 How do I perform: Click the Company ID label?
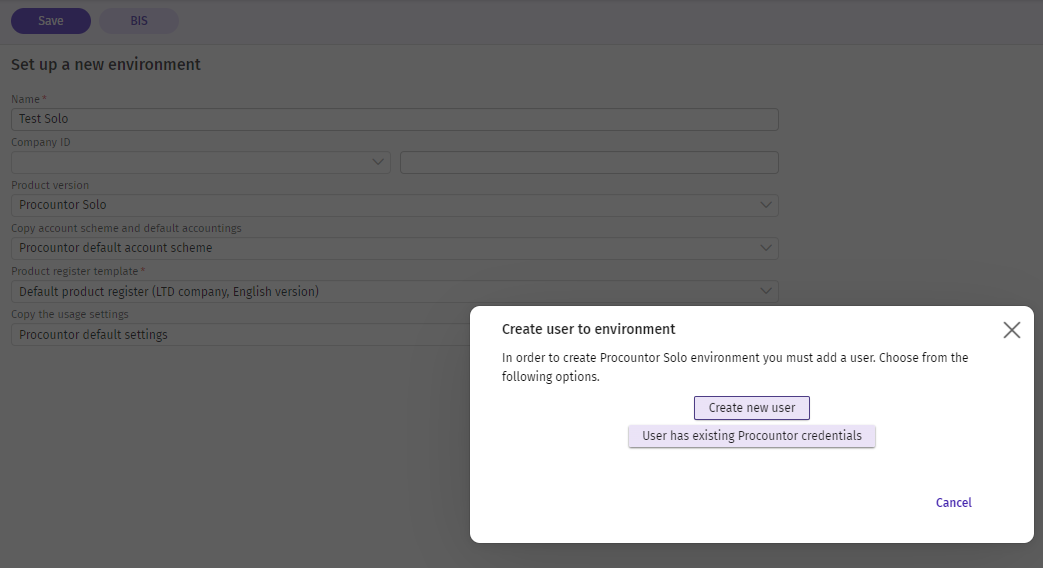41,142
